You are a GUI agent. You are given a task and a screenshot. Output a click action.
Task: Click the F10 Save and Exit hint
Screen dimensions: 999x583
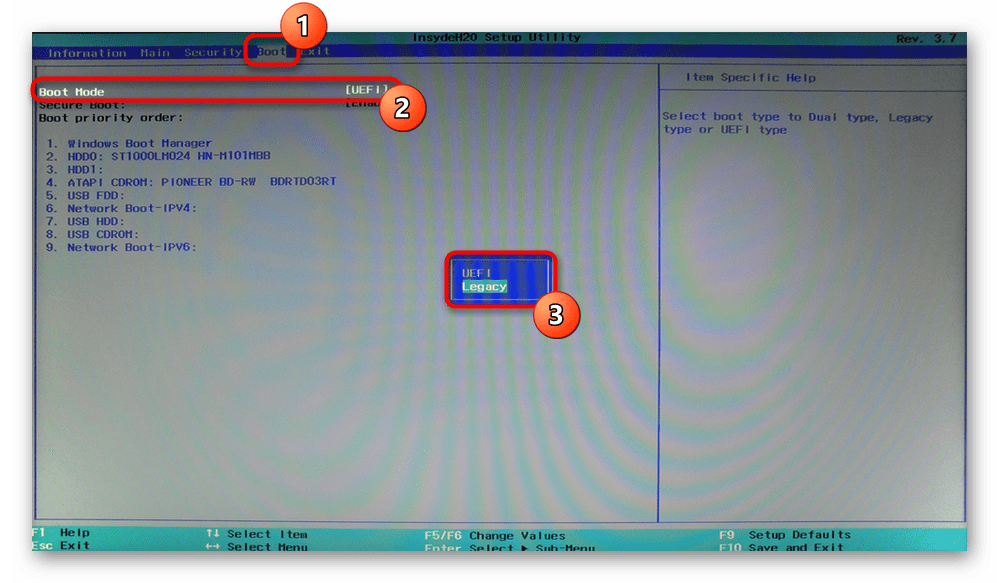[x=781, y=547]
